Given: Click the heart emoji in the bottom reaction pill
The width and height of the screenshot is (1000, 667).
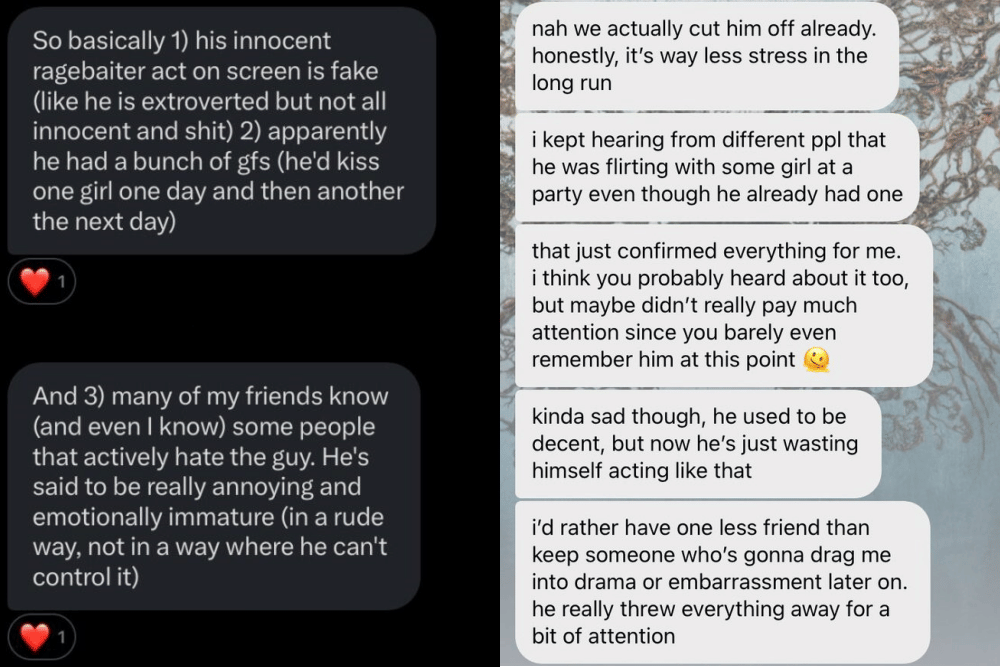Looking at the screenshot, I should (x=33, y=636).
